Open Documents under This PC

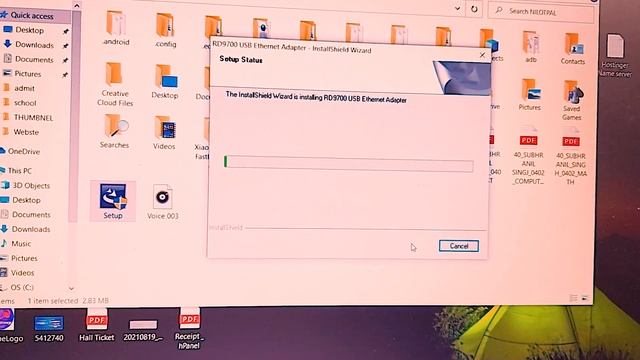click(x=31, y=215)
